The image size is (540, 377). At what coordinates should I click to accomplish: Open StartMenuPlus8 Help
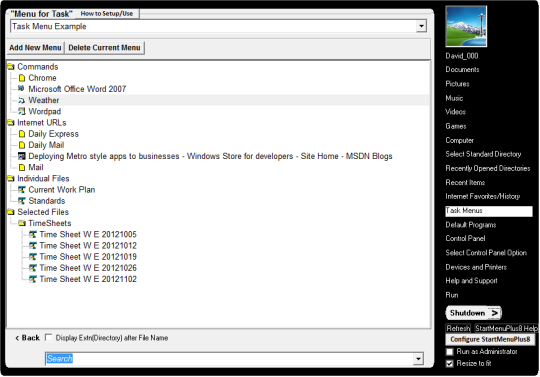click(x=506, y=328)
